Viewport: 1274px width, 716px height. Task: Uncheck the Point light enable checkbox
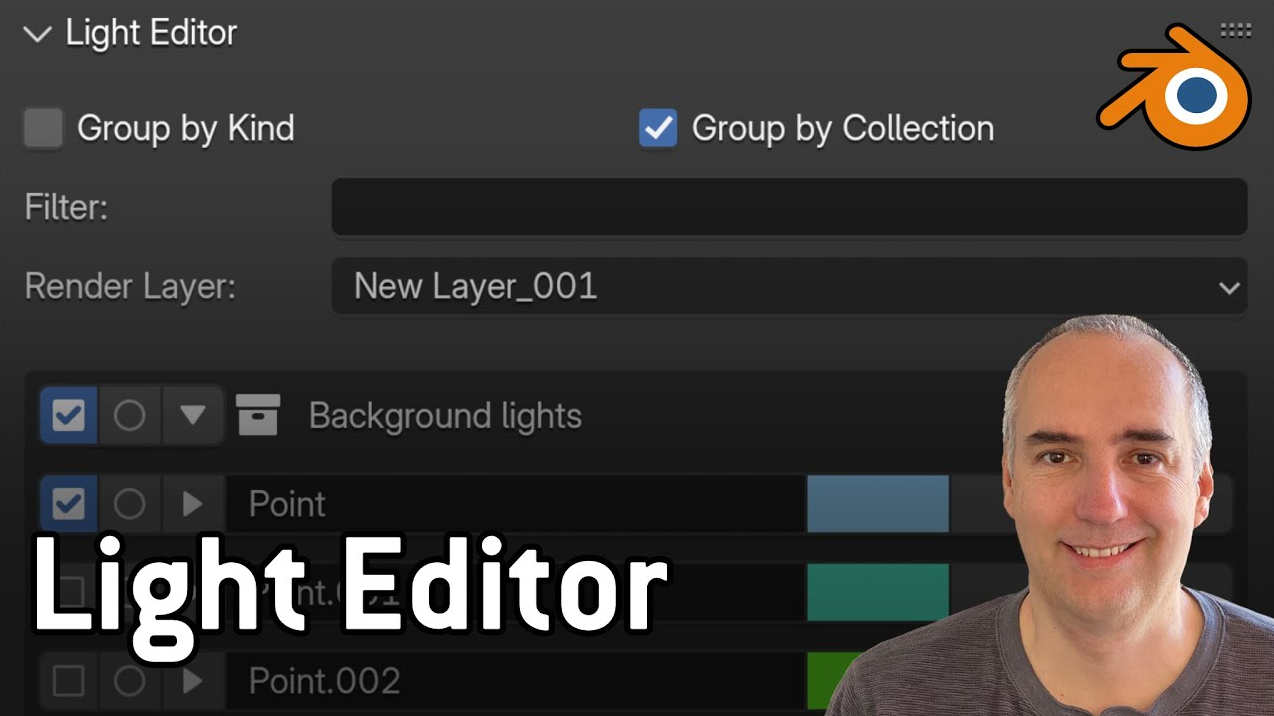(69, 504)
